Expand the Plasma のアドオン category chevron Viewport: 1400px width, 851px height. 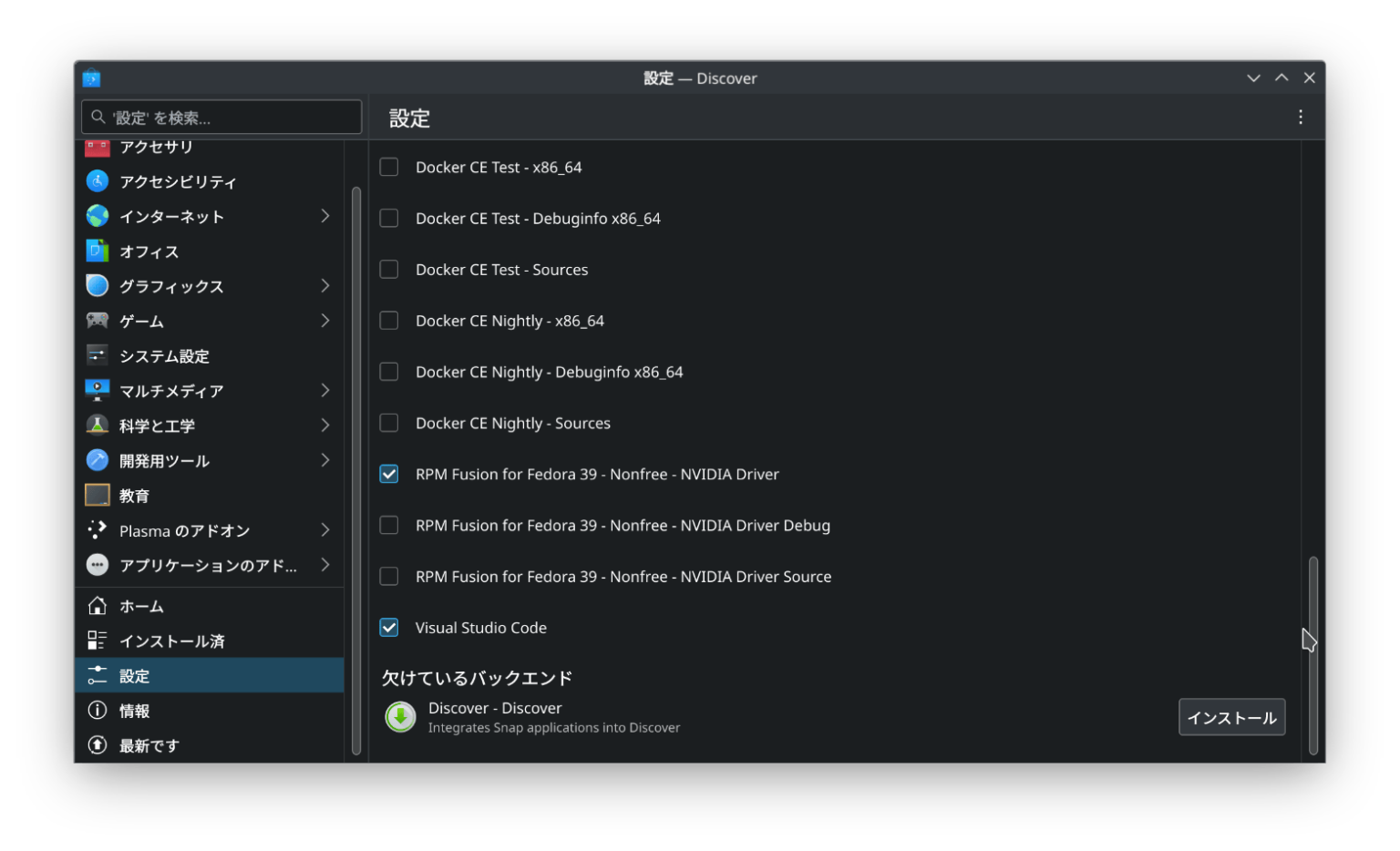click(x=325, y=530)
